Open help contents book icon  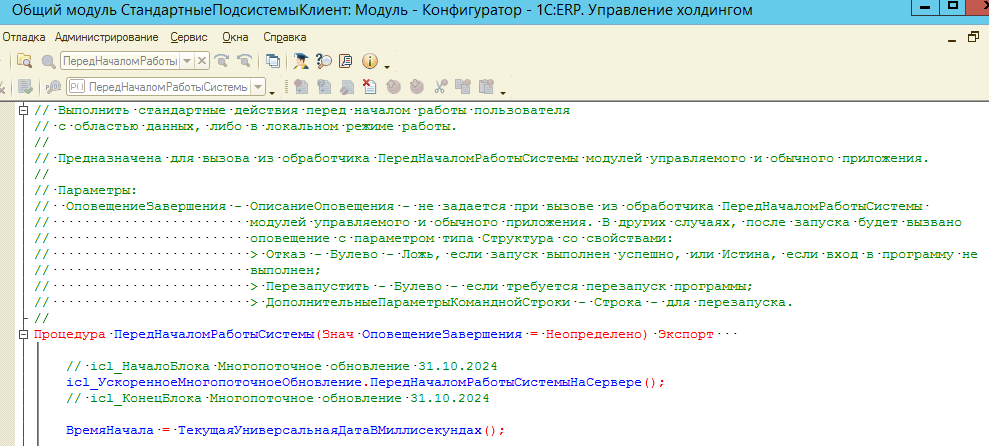click(346, 61)
